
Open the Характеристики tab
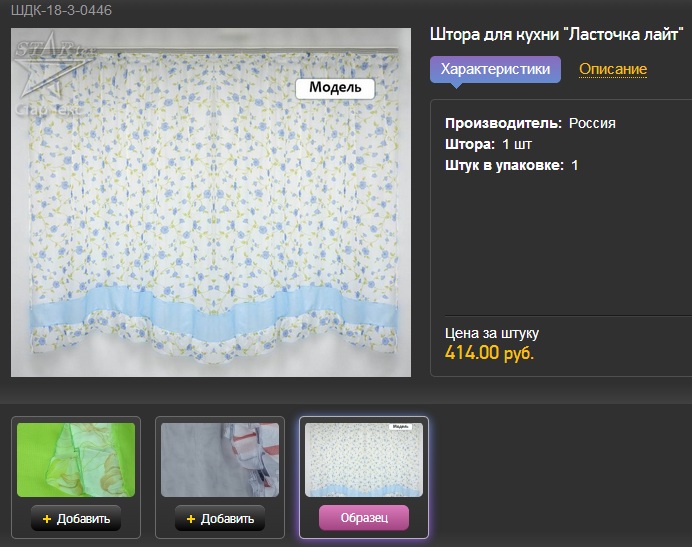pyautogui.click(x=495, y=69)
